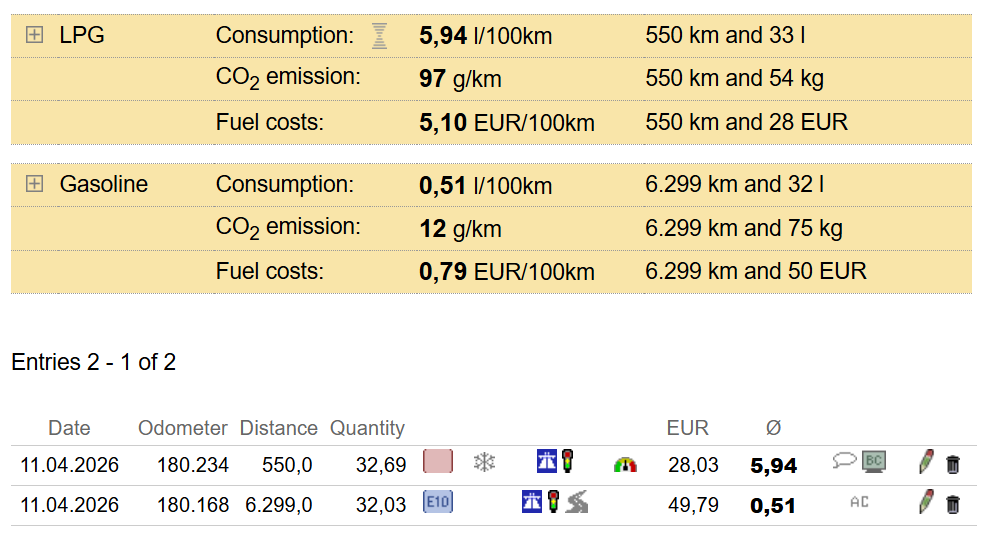This screenshot has height=533, width=986.
Task: Click the 5,94 average consumption value
Action: (x=773, y=465)
